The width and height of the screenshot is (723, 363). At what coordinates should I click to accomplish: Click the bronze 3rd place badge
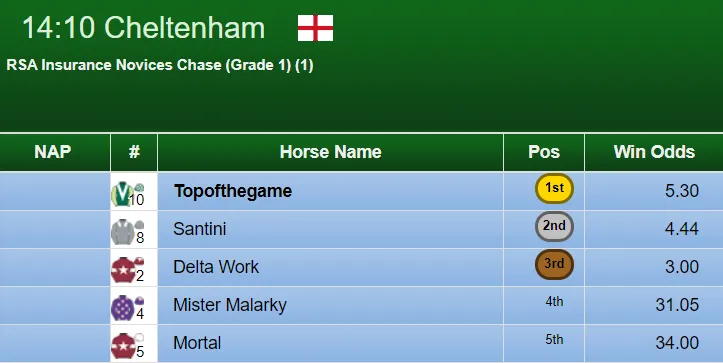554,264
